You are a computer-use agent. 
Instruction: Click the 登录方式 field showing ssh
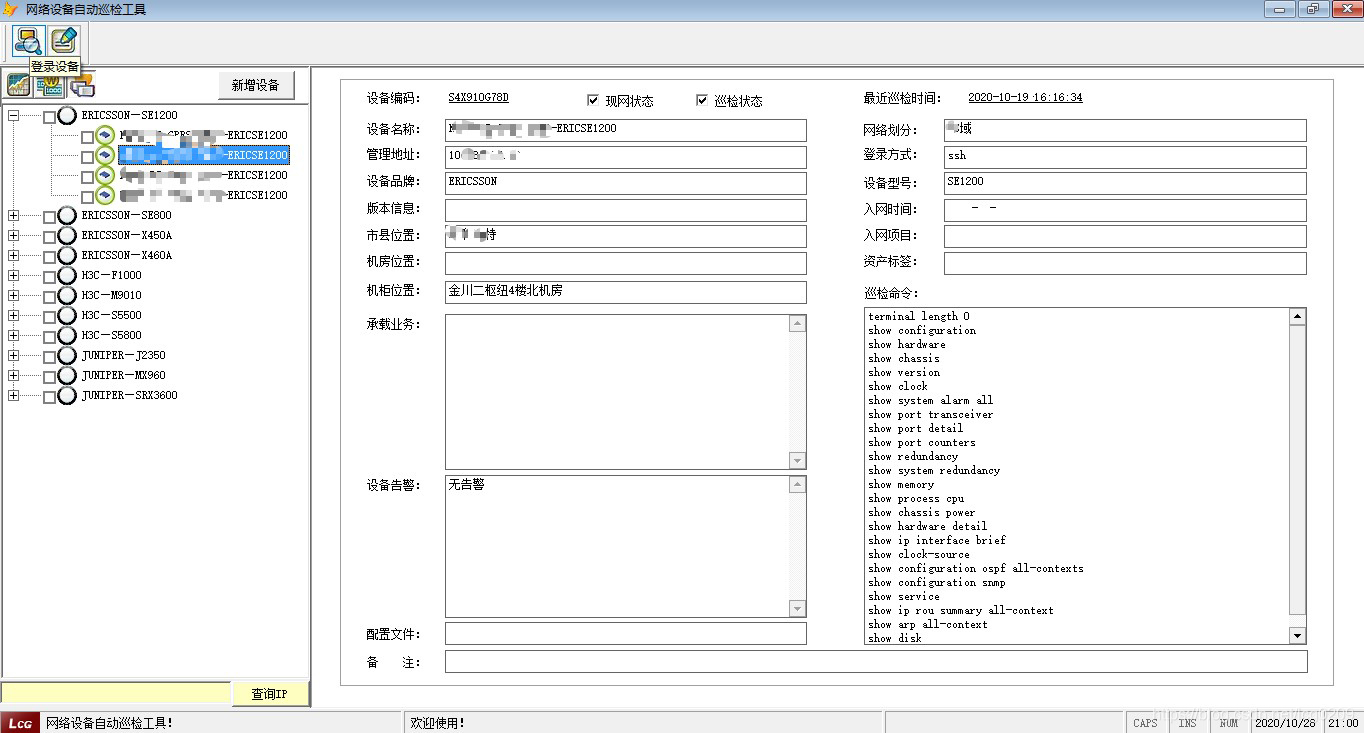(1125, 157)
